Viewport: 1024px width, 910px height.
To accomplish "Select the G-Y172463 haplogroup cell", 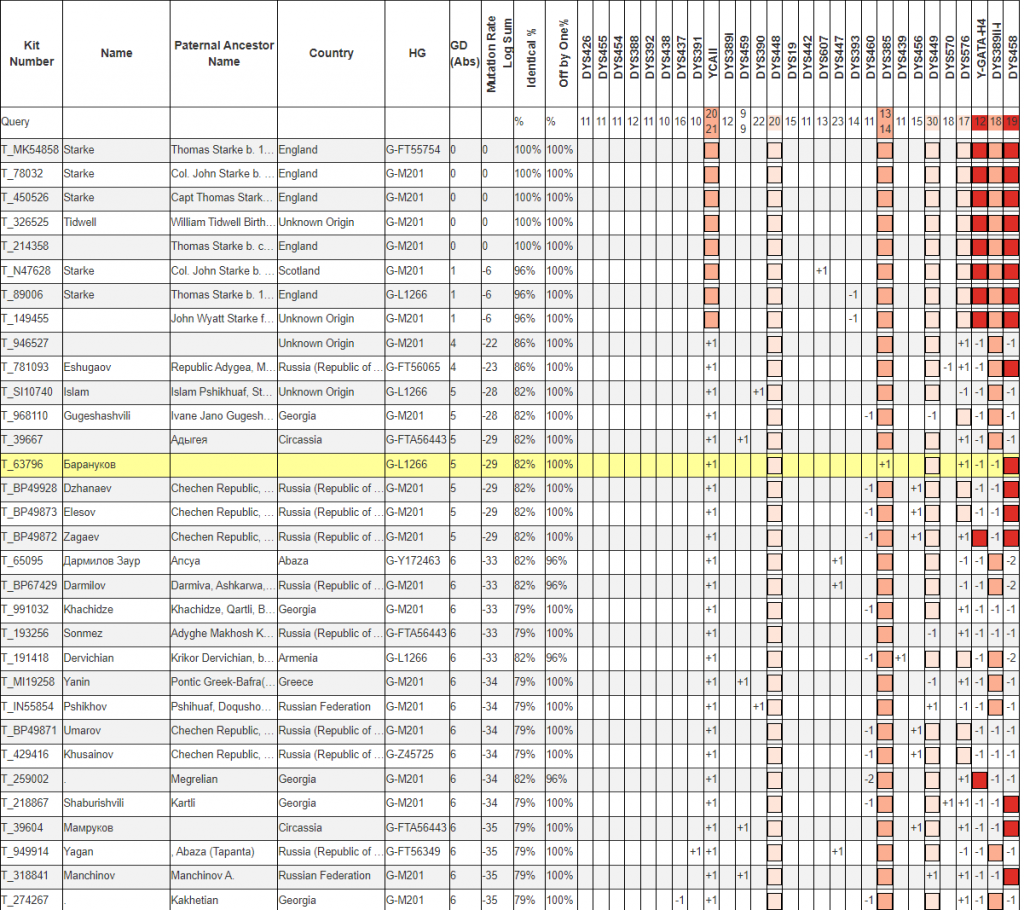I will pos(413,561).
